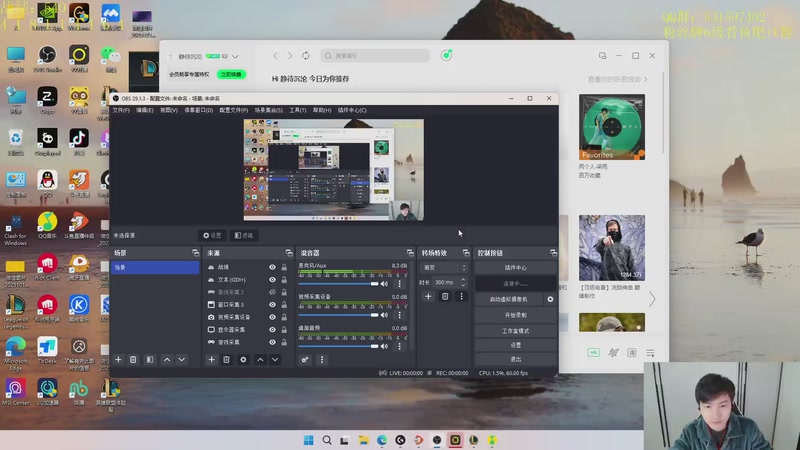Move scene up in 场景 panel toolbar
The width and height of the screenshot is (800, 450).
[167, 360]
